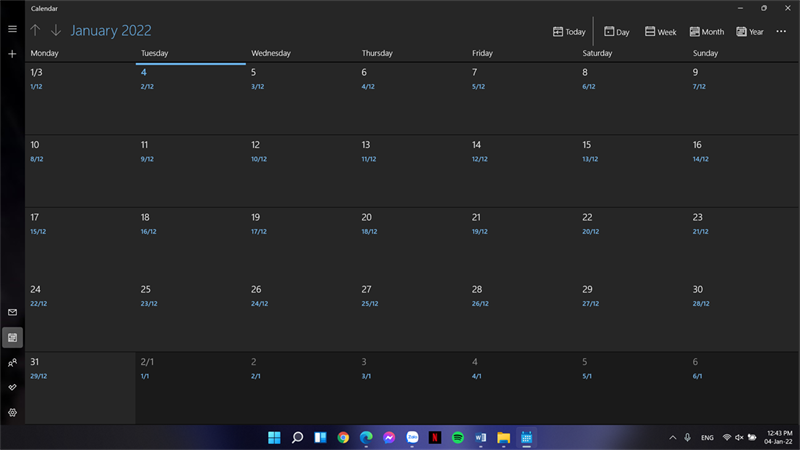Select today's date cell, Tuesday 4
This screenshot has width=800, height=450.
(191, 98)
